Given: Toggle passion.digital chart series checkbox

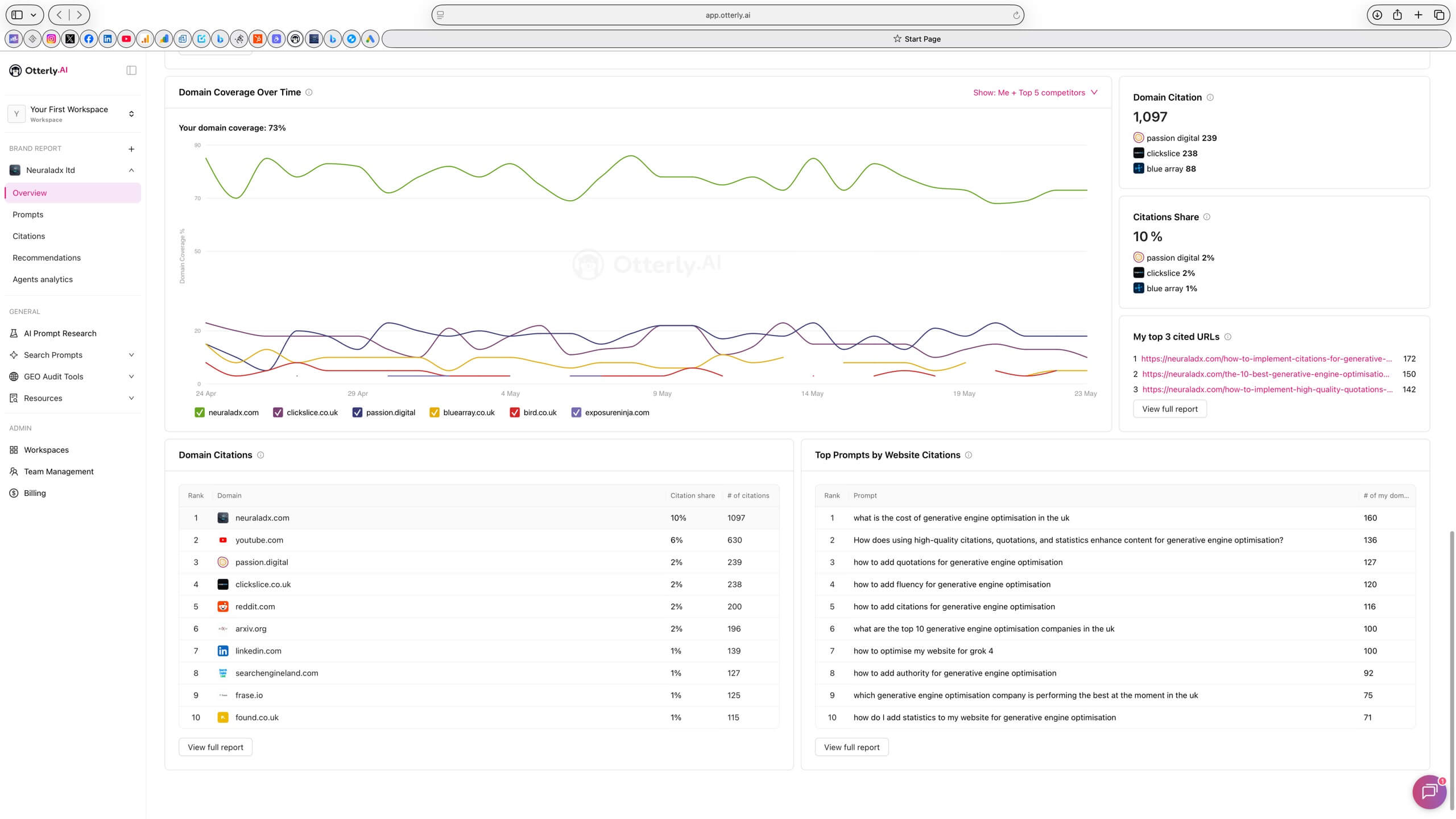Looking at the screenshot, I should [x=357, y=412].
